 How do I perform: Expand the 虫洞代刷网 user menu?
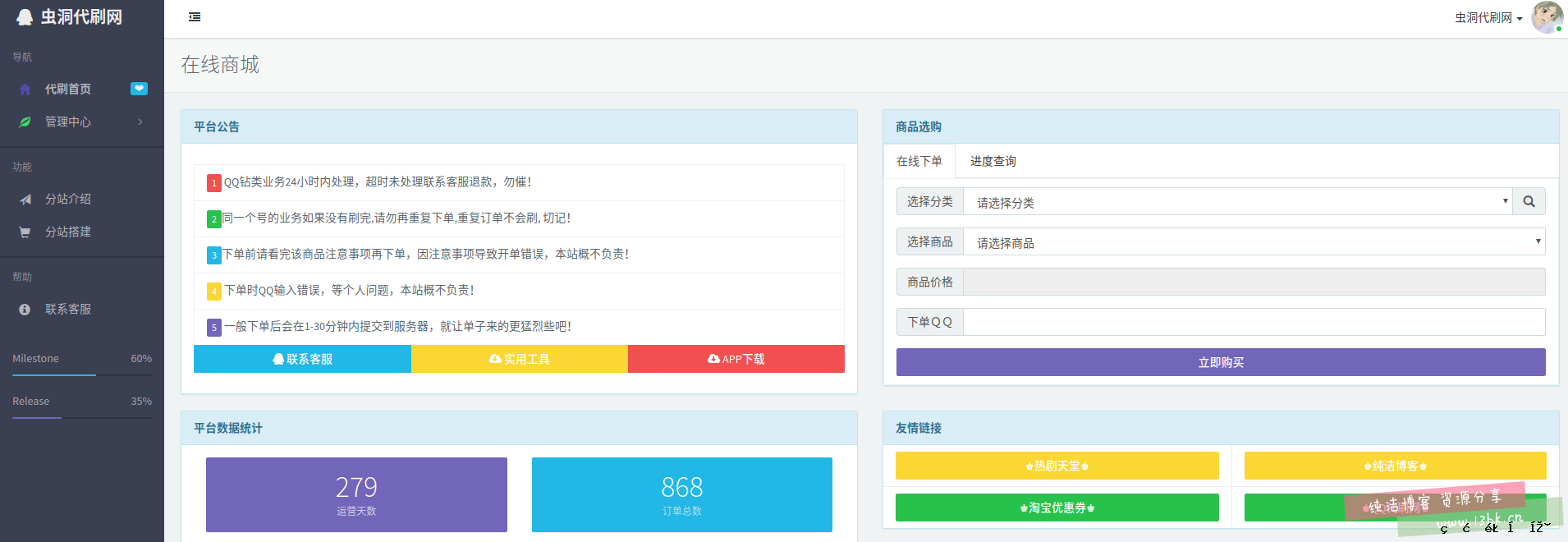coord(1488,18)
